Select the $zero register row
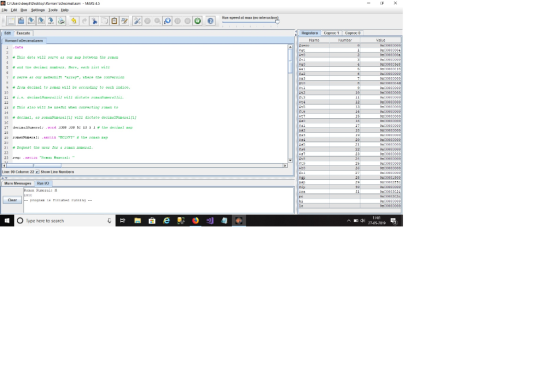560x373 pixels. click(x=350, y=46)
